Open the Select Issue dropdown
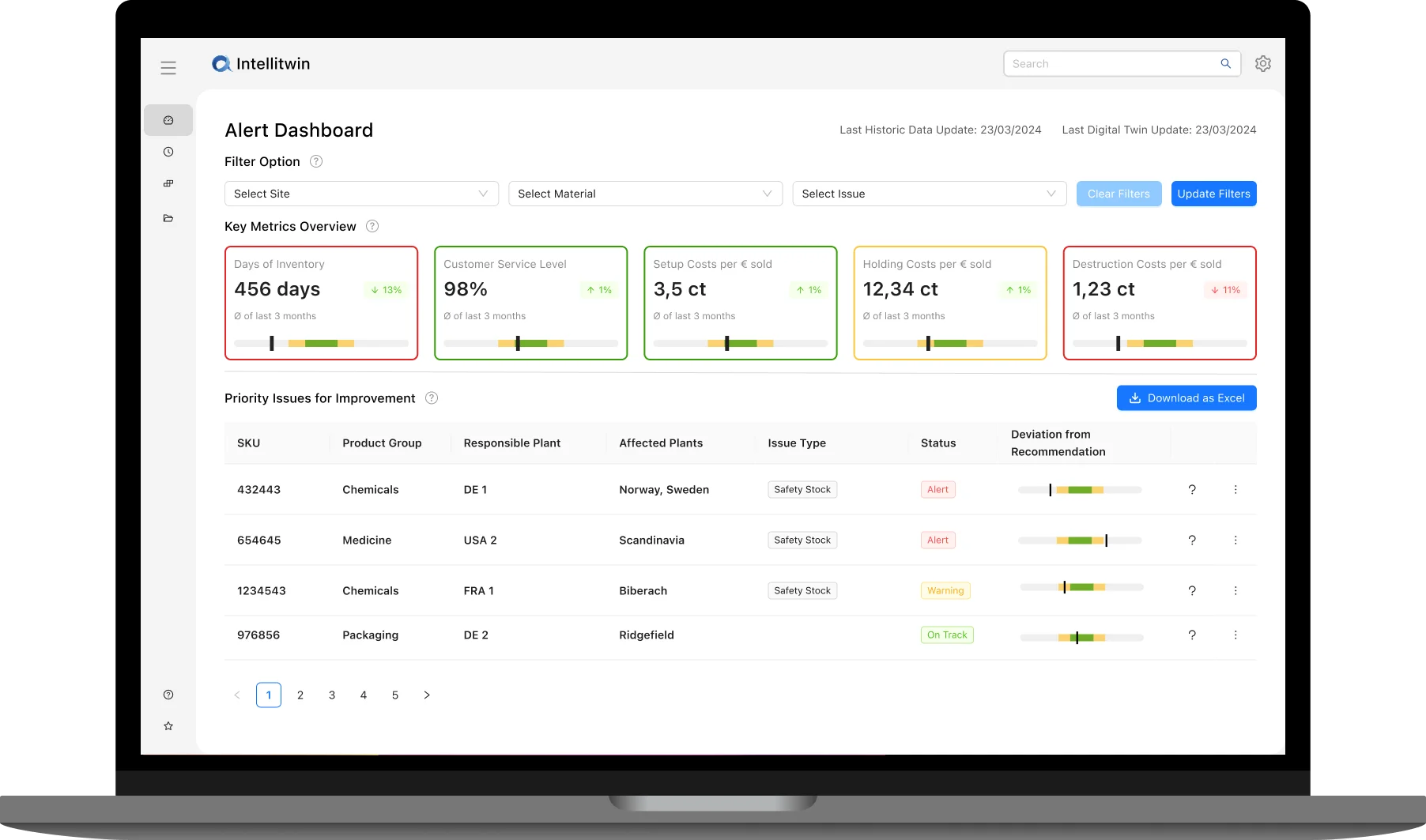The image size is (1426, 840). (930, 194)
